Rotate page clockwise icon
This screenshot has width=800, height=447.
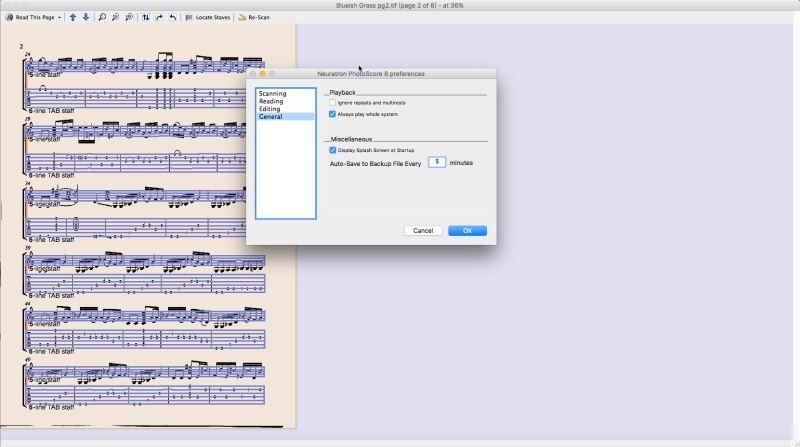(x=159, y=17)
